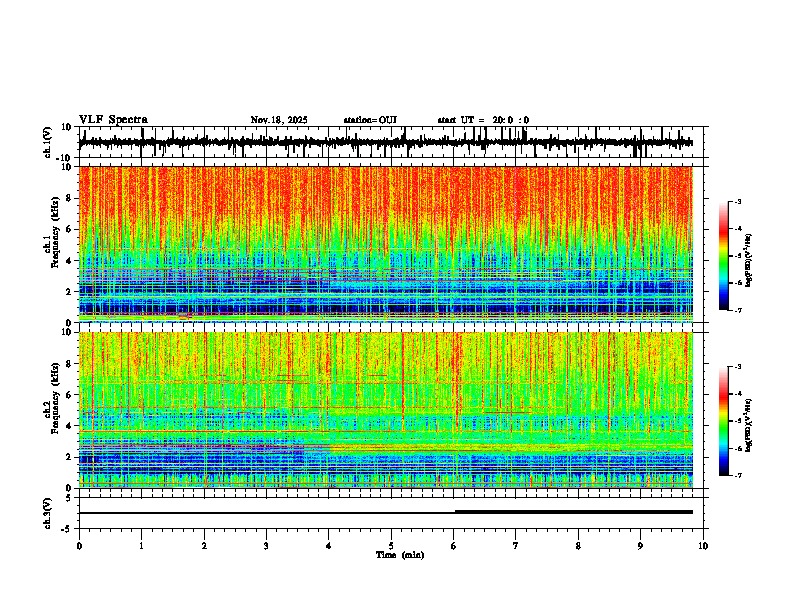Image resolution: width=792 pixels, height=612 pixels.
Task: Click time-axis tick label "4"
Action: pyautogui.click(x=329, y=546)
